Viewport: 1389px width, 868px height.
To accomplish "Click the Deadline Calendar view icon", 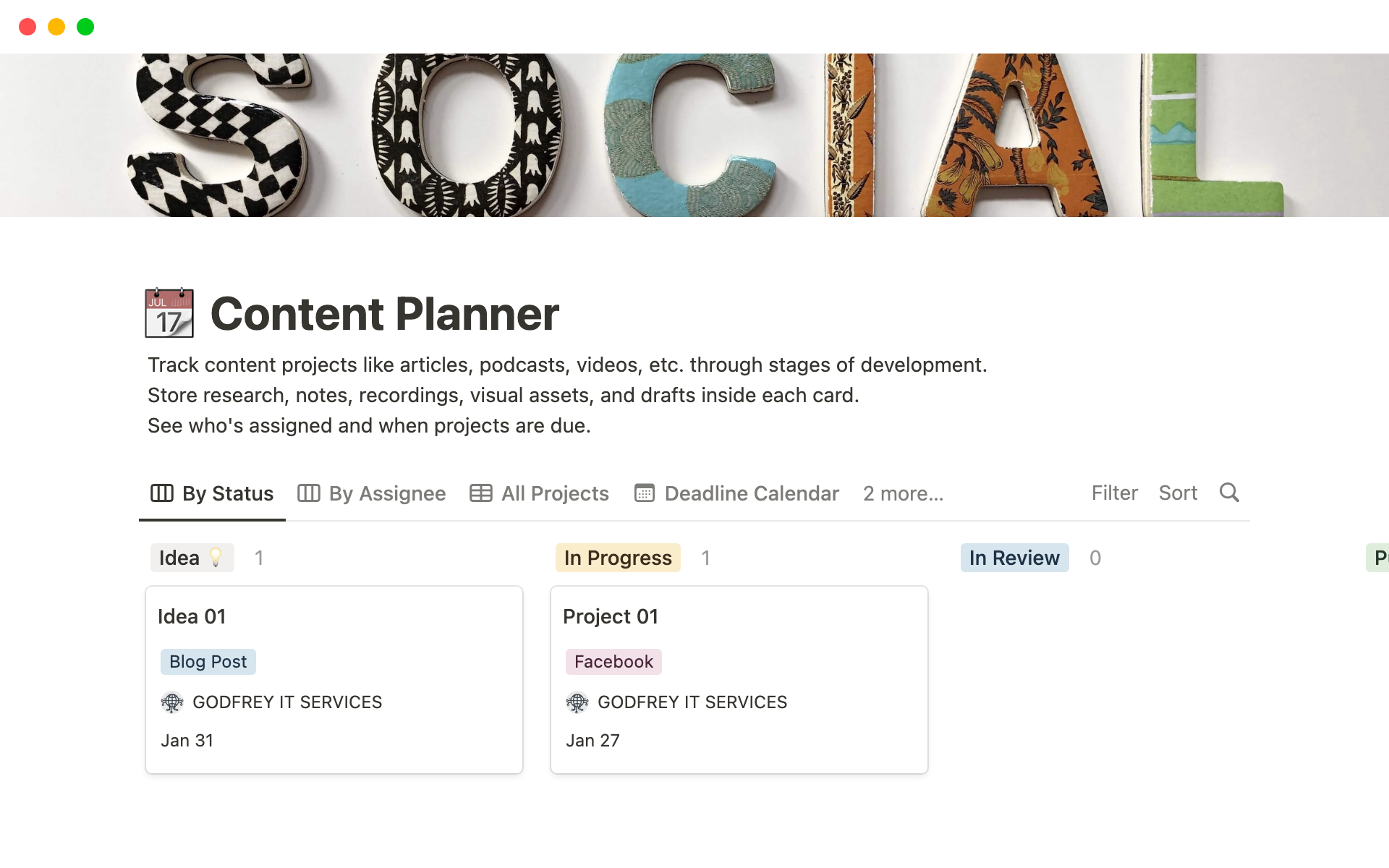I will (645, 493).
